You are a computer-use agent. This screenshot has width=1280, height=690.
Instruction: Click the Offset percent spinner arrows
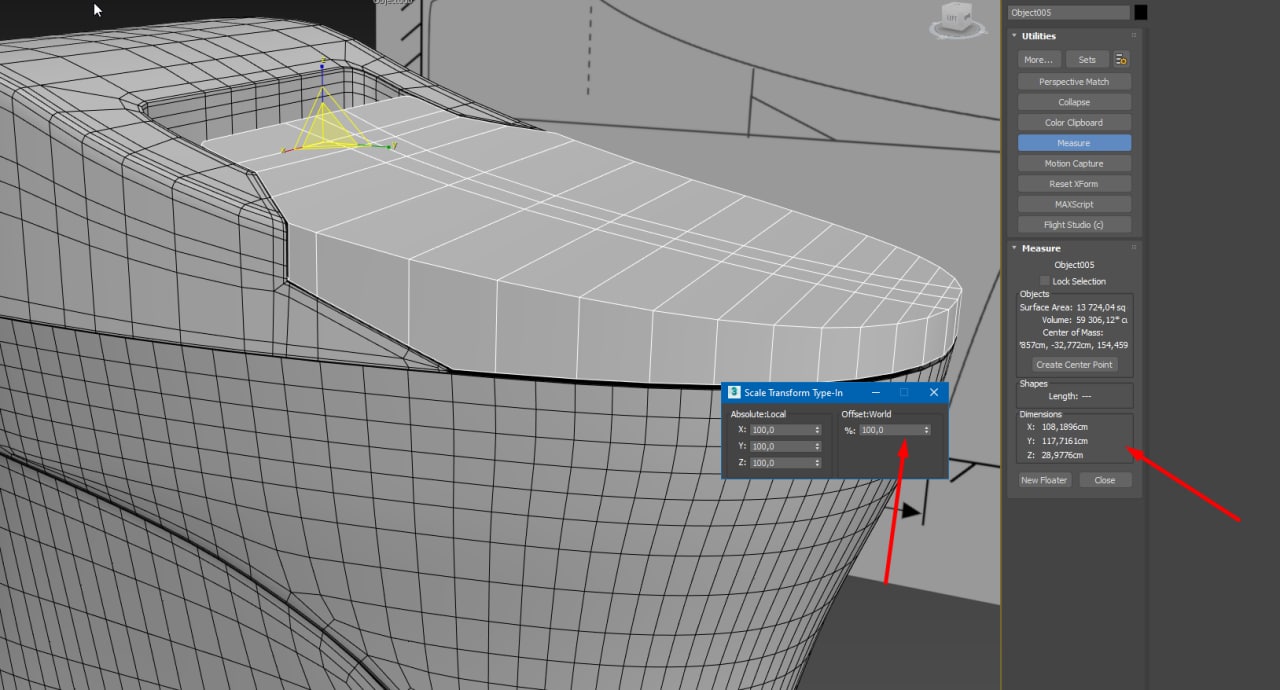click(927, 430)
